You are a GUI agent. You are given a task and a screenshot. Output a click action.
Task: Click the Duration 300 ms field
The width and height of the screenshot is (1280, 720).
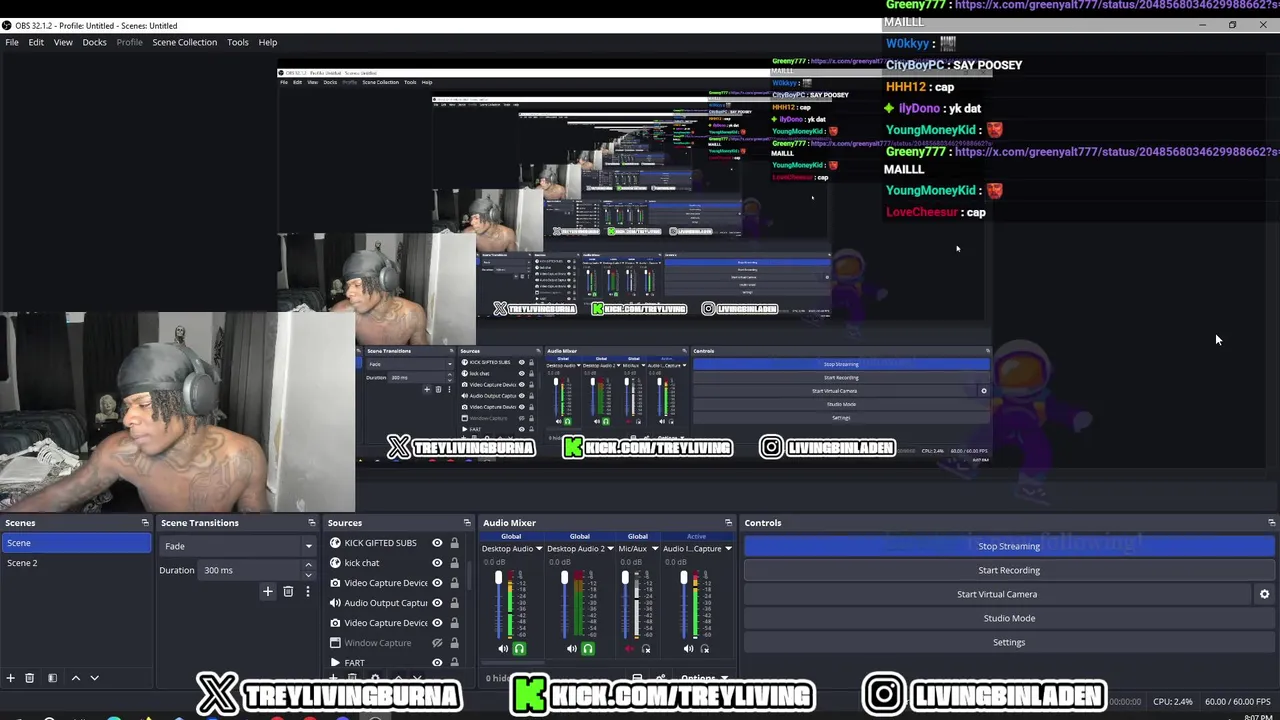pyautogui.click(x=250, y=570)
